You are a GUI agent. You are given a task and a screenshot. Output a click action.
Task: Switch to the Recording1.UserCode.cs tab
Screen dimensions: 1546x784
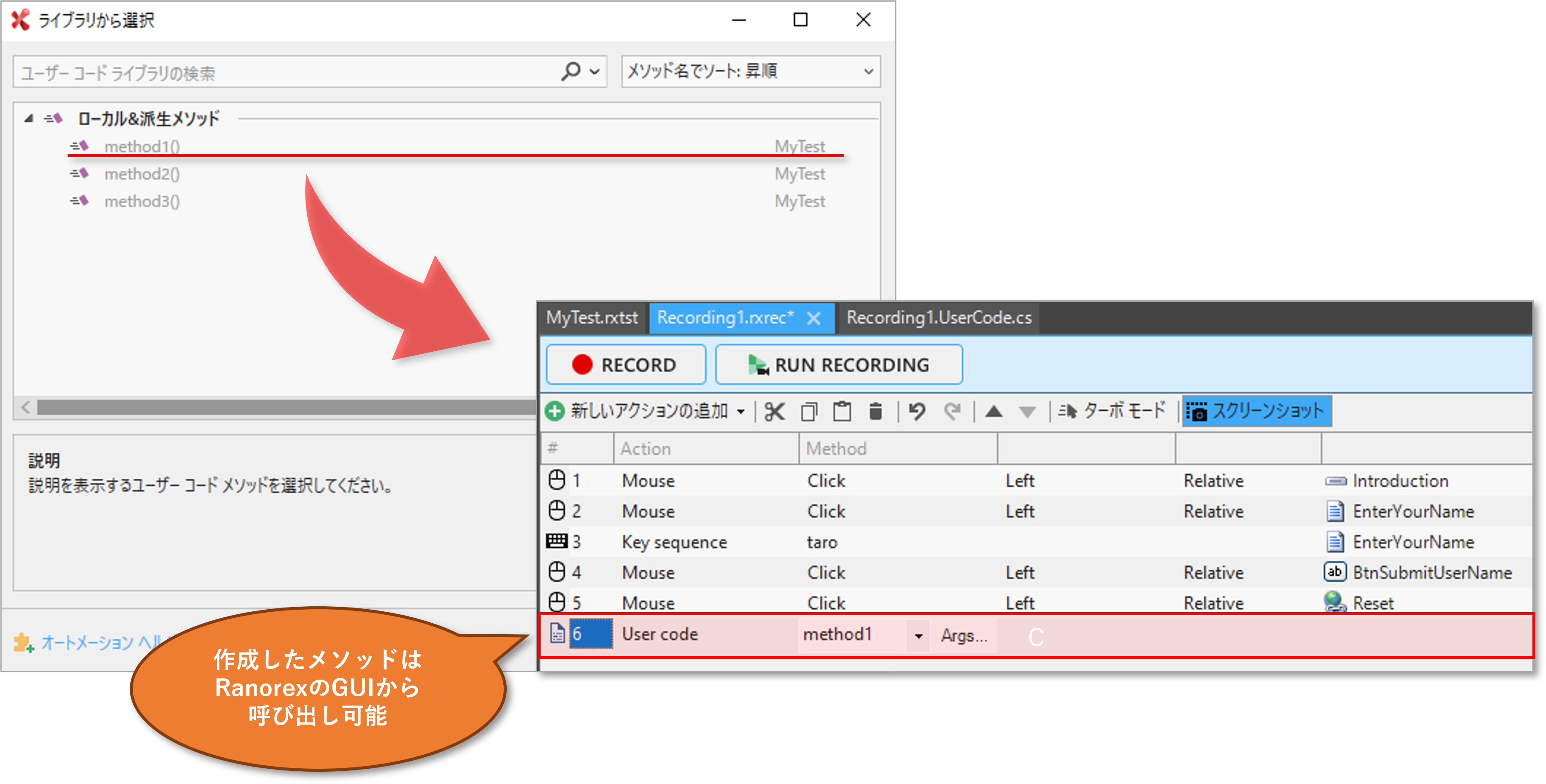(939, 318)
